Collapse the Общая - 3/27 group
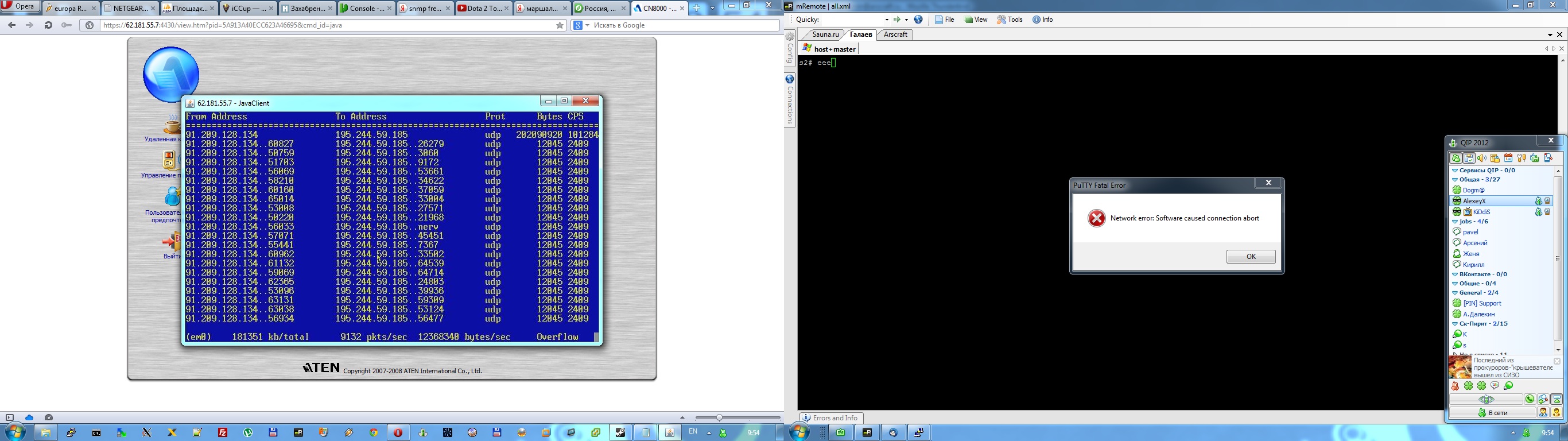The width and height of the screenshot is (1568, 441). click(x=1455, y=180)
